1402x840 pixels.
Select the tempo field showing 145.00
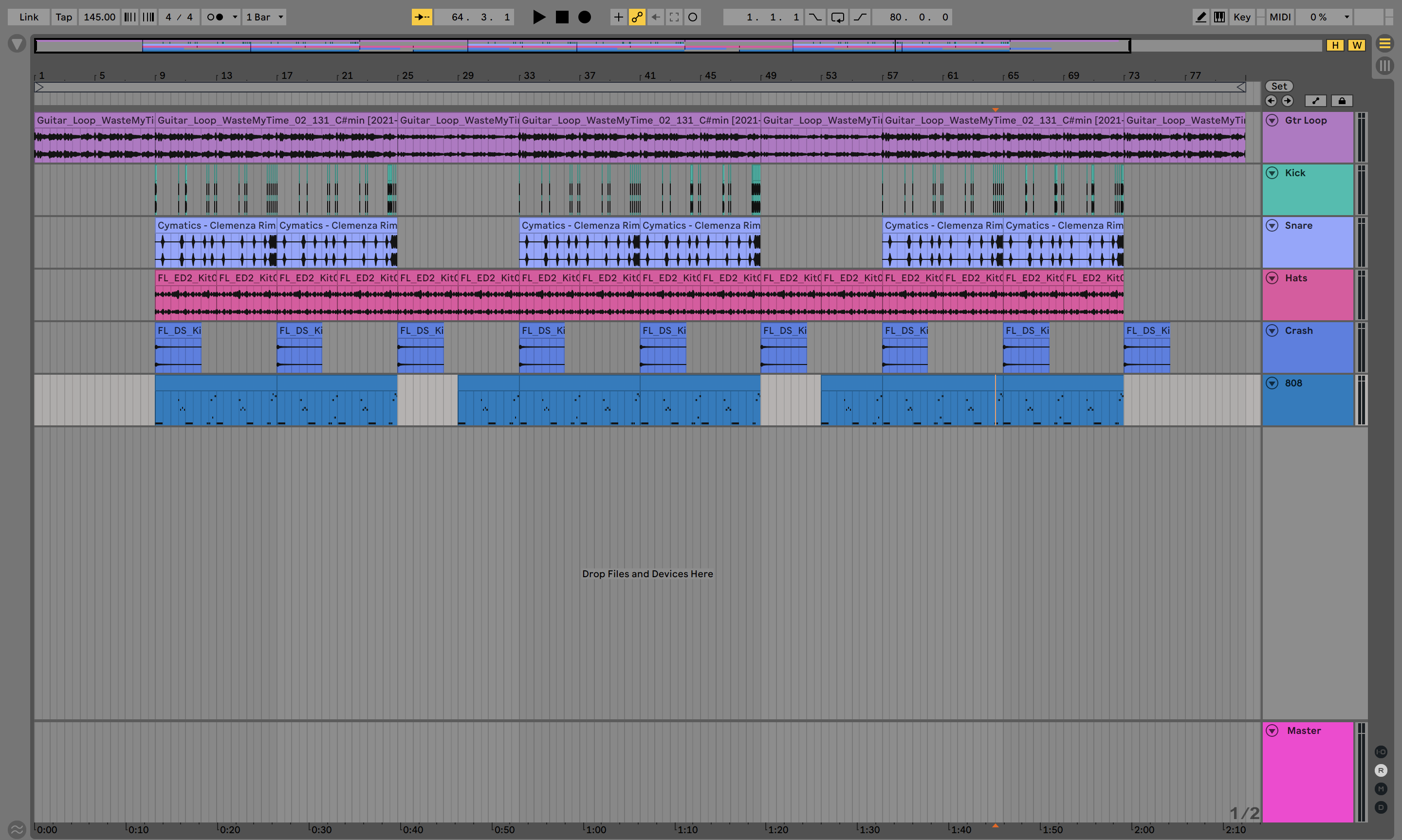pos(99,17)
